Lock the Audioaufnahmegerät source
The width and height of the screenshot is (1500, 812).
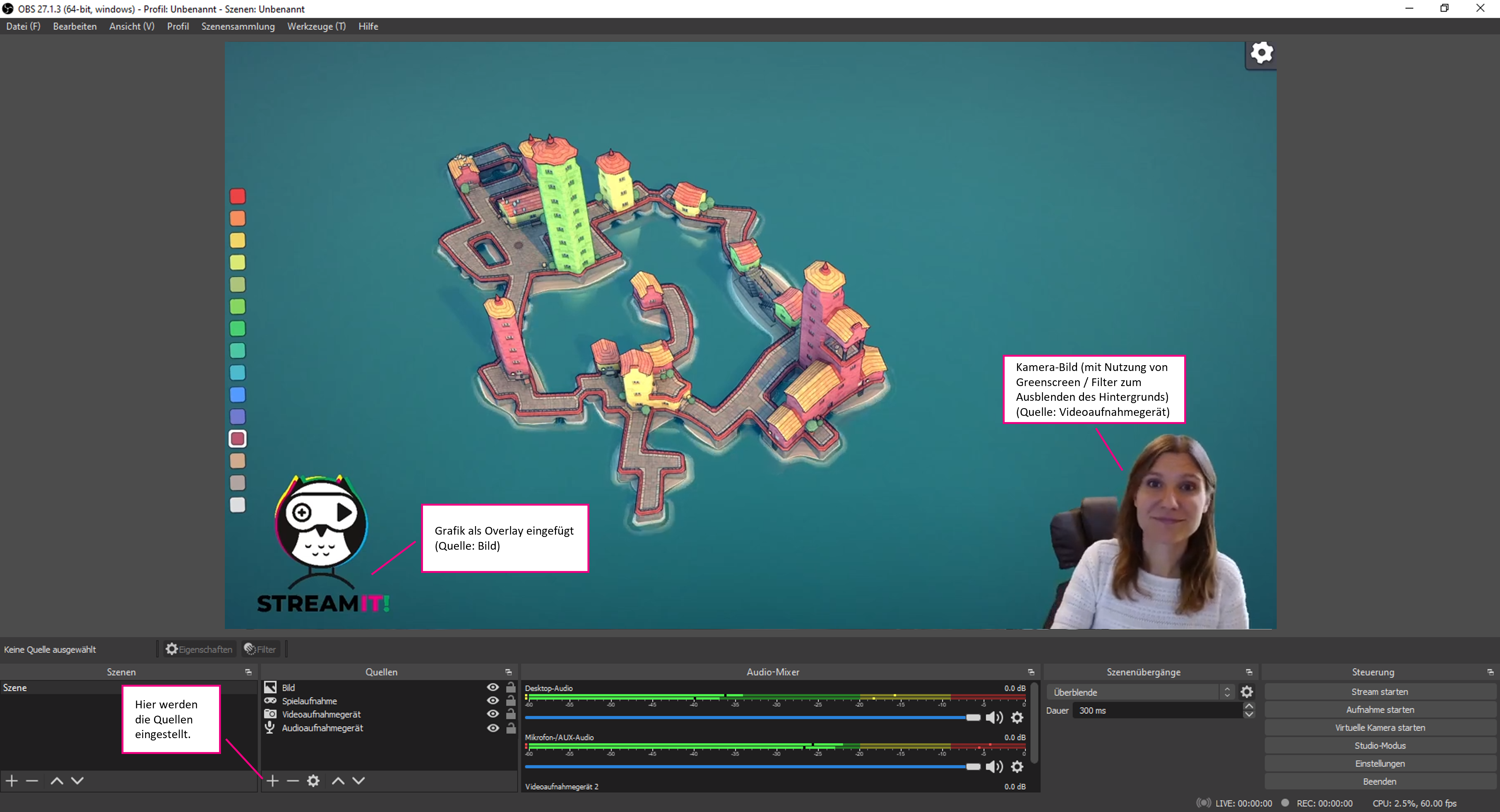coord(511,728)
